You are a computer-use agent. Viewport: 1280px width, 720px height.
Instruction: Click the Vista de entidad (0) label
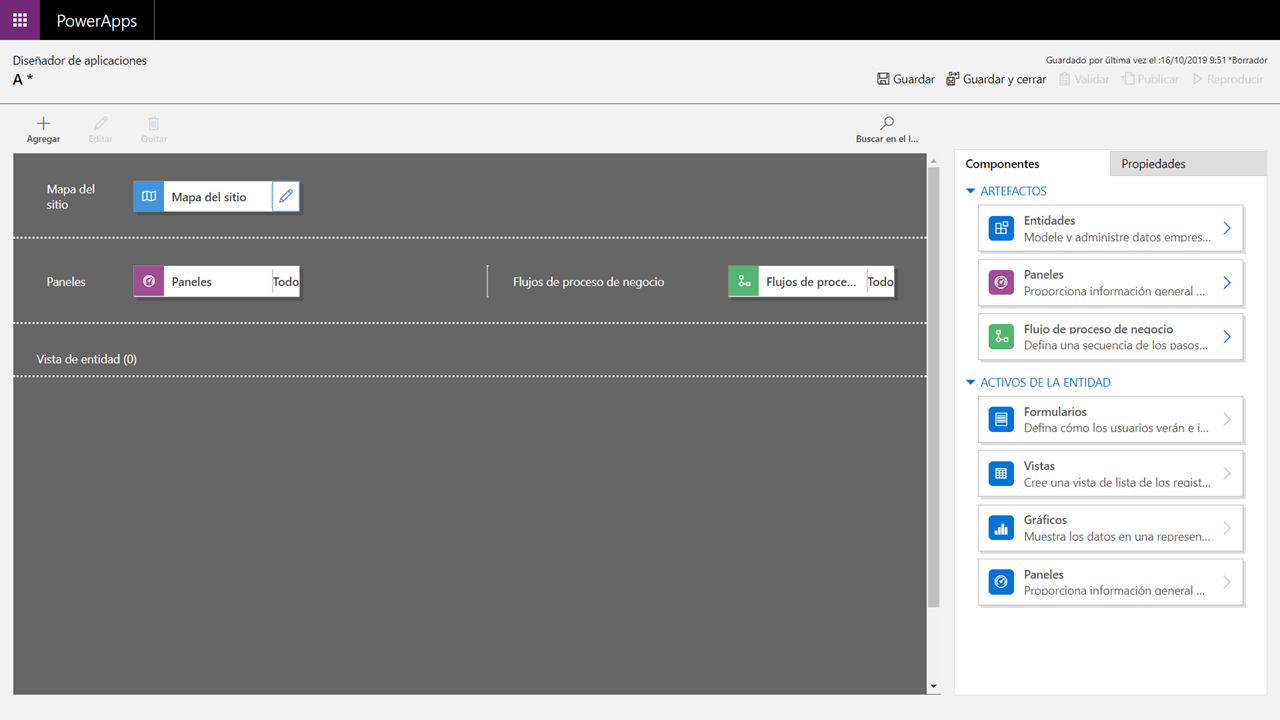tap(87, 359)
